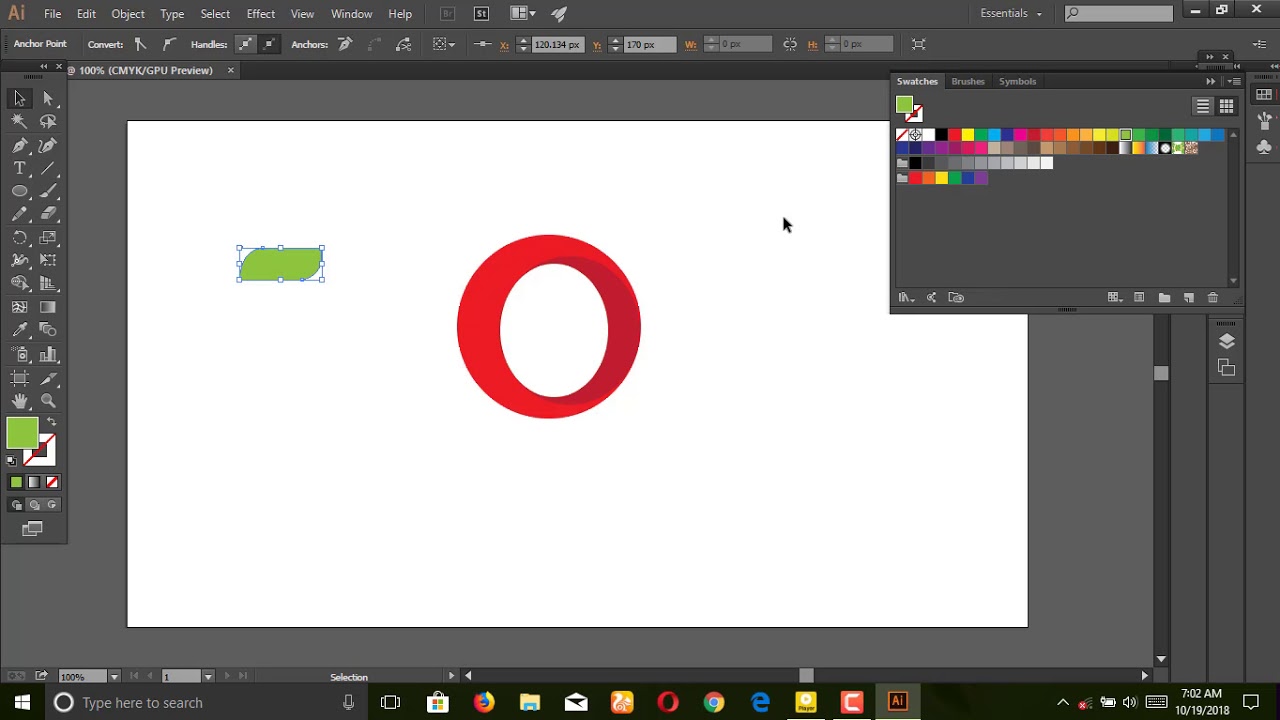Screen dimensions: 1280x720
Task: Show handles for multiple selected anchors
Action: tap(245, 44)
